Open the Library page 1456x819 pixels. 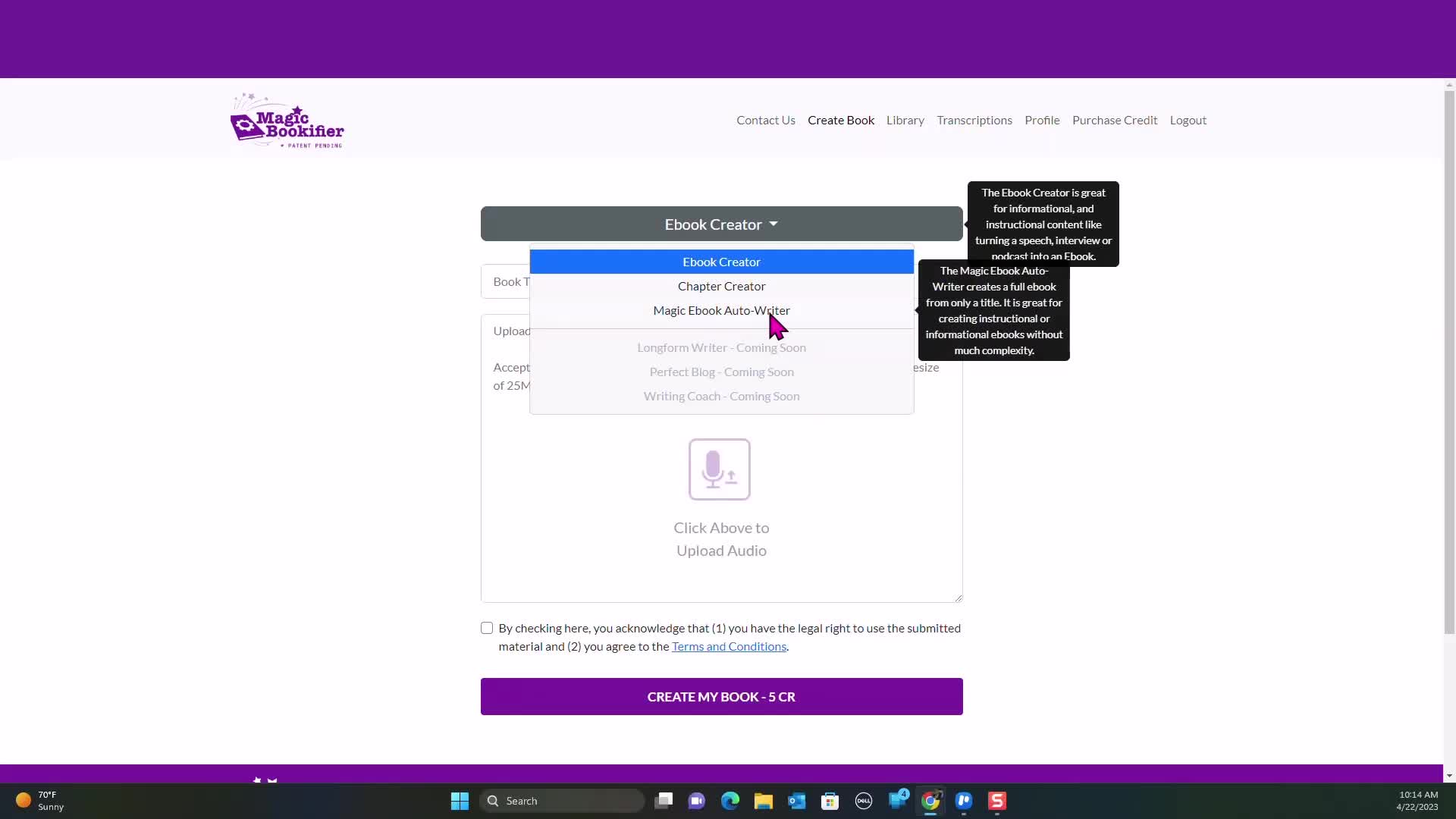coord(905,120)
